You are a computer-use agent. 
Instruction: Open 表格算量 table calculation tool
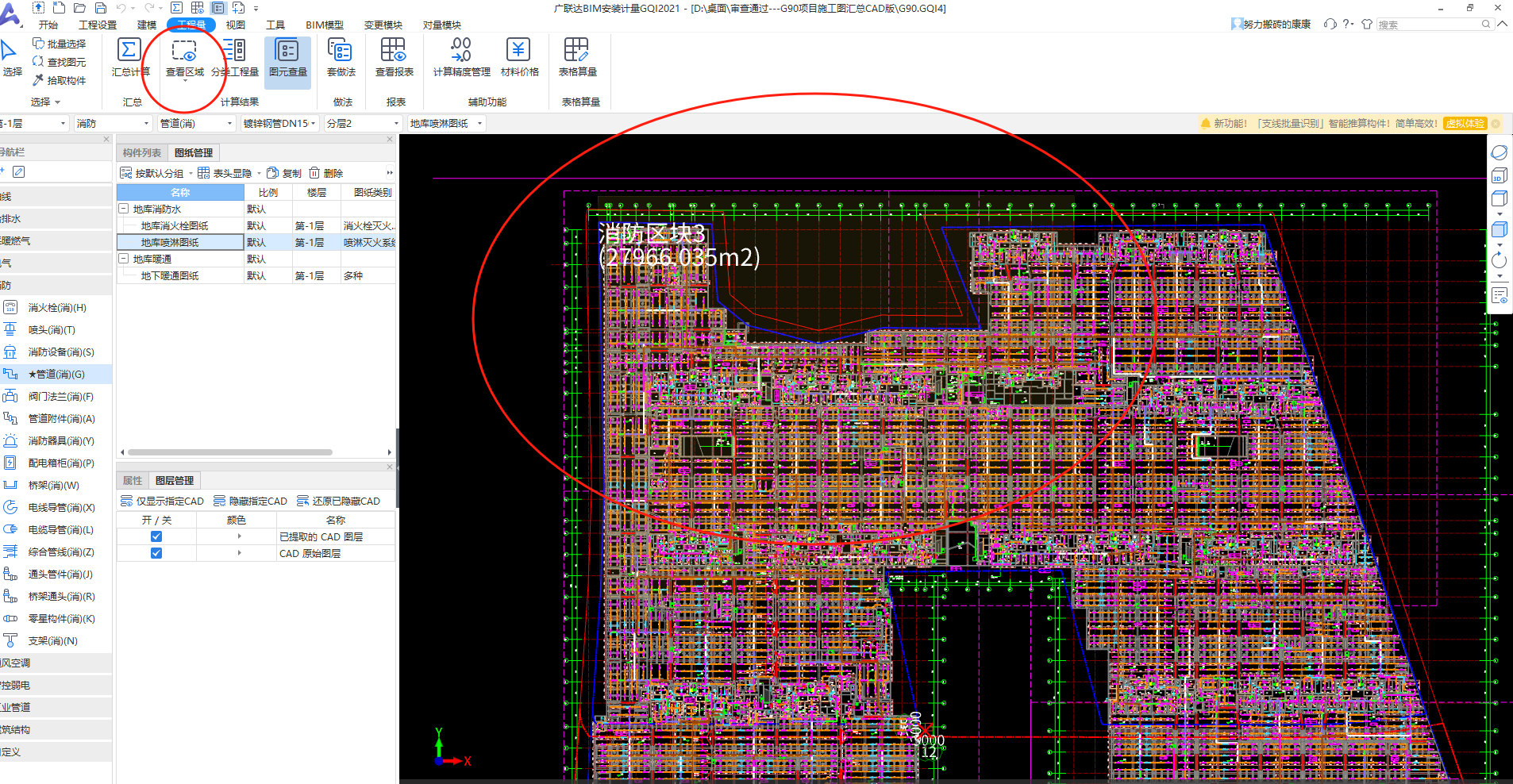(x=577, y=57)
